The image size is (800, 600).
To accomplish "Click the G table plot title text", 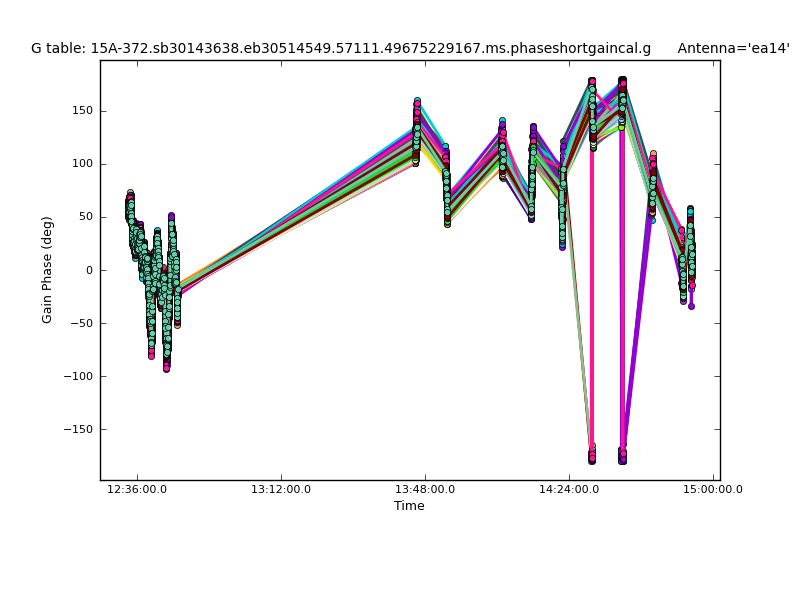I will [x=340, y=48].
